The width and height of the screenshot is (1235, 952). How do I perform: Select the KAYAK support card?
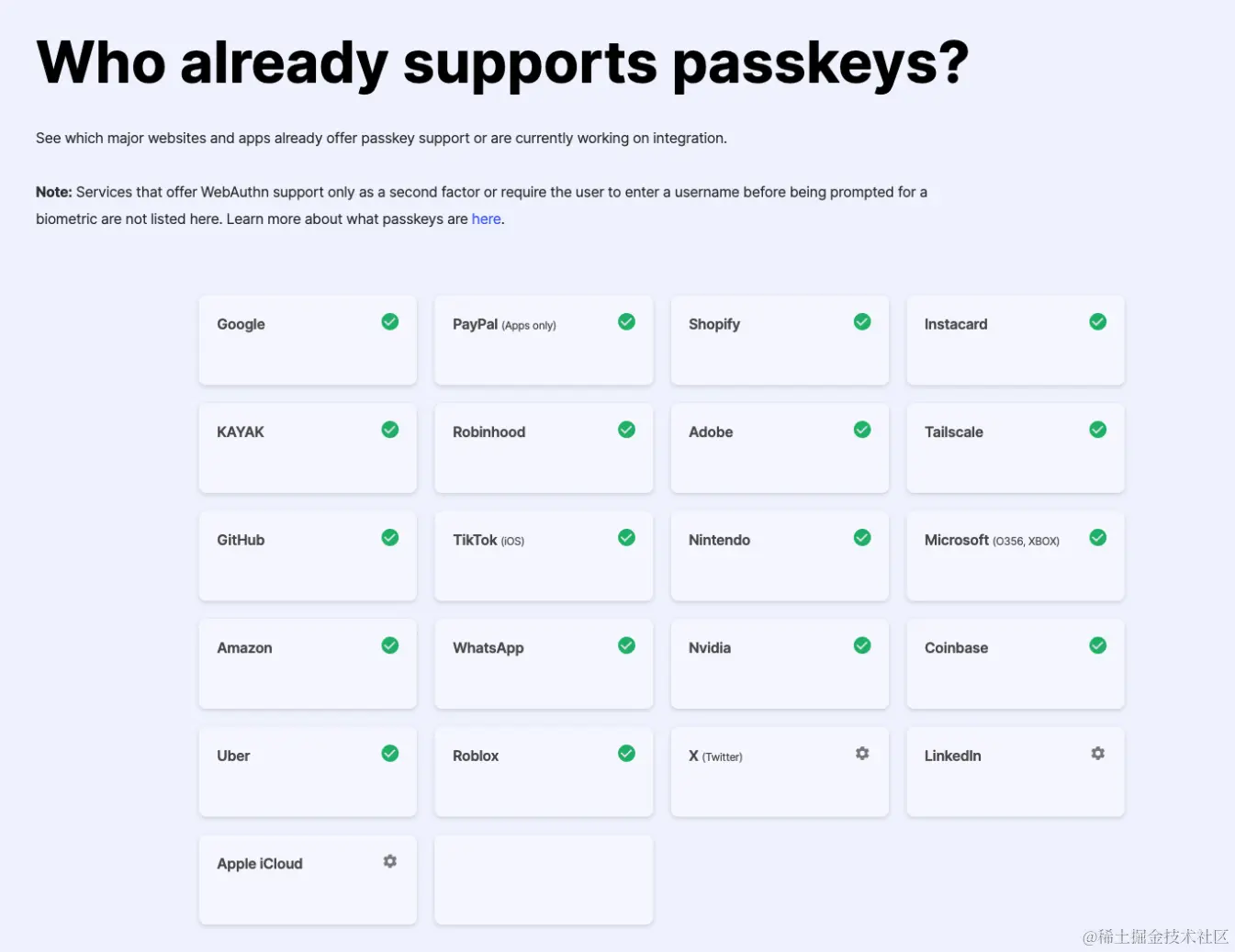click(308, 448)
